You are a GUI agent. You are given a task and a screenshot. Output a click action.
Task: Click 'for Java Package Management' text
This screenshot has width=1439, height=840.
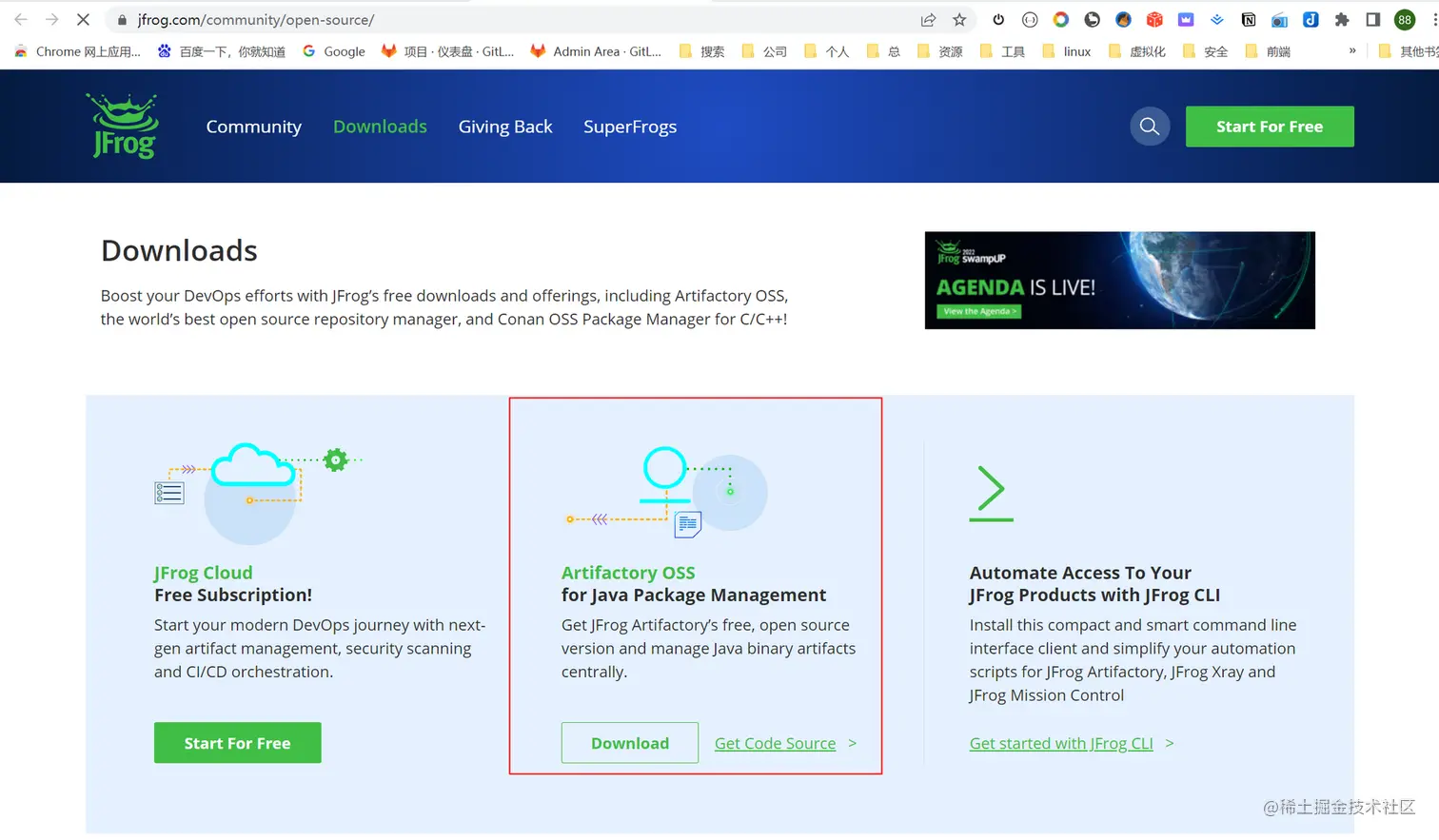(x=694, y=595)
